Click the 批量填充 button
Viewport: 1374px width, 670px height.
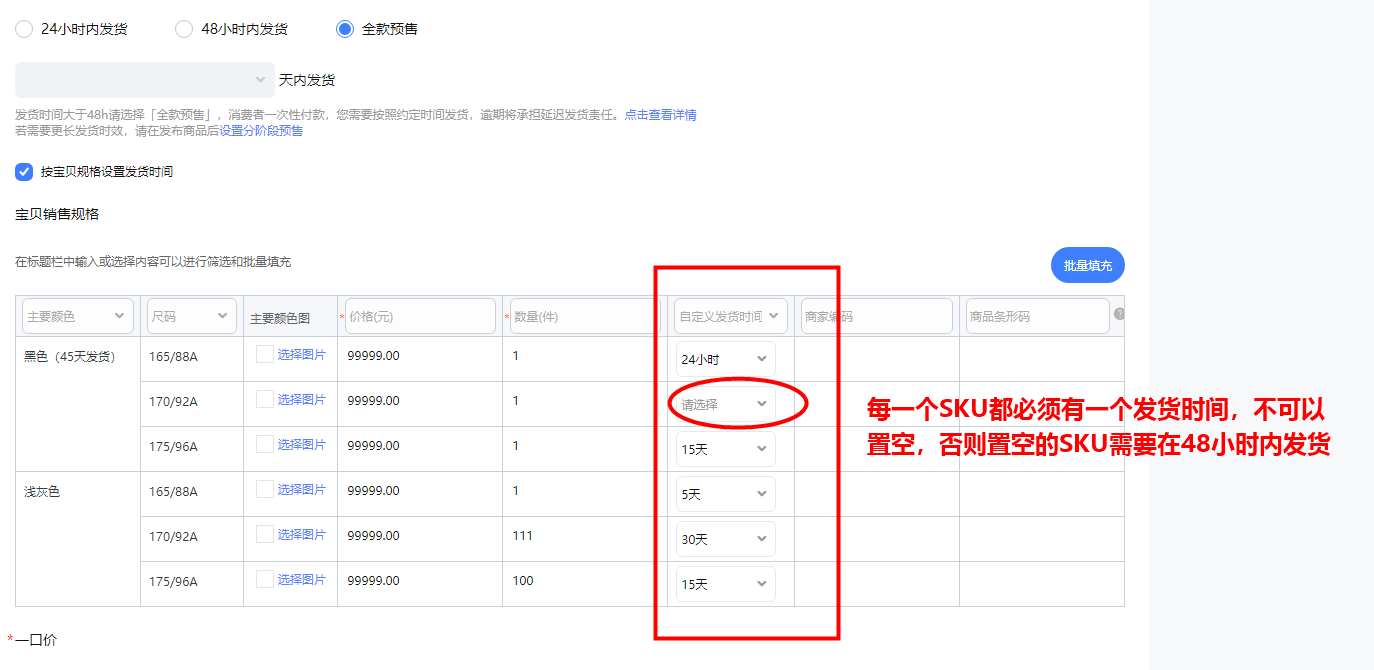[1088, 266]
